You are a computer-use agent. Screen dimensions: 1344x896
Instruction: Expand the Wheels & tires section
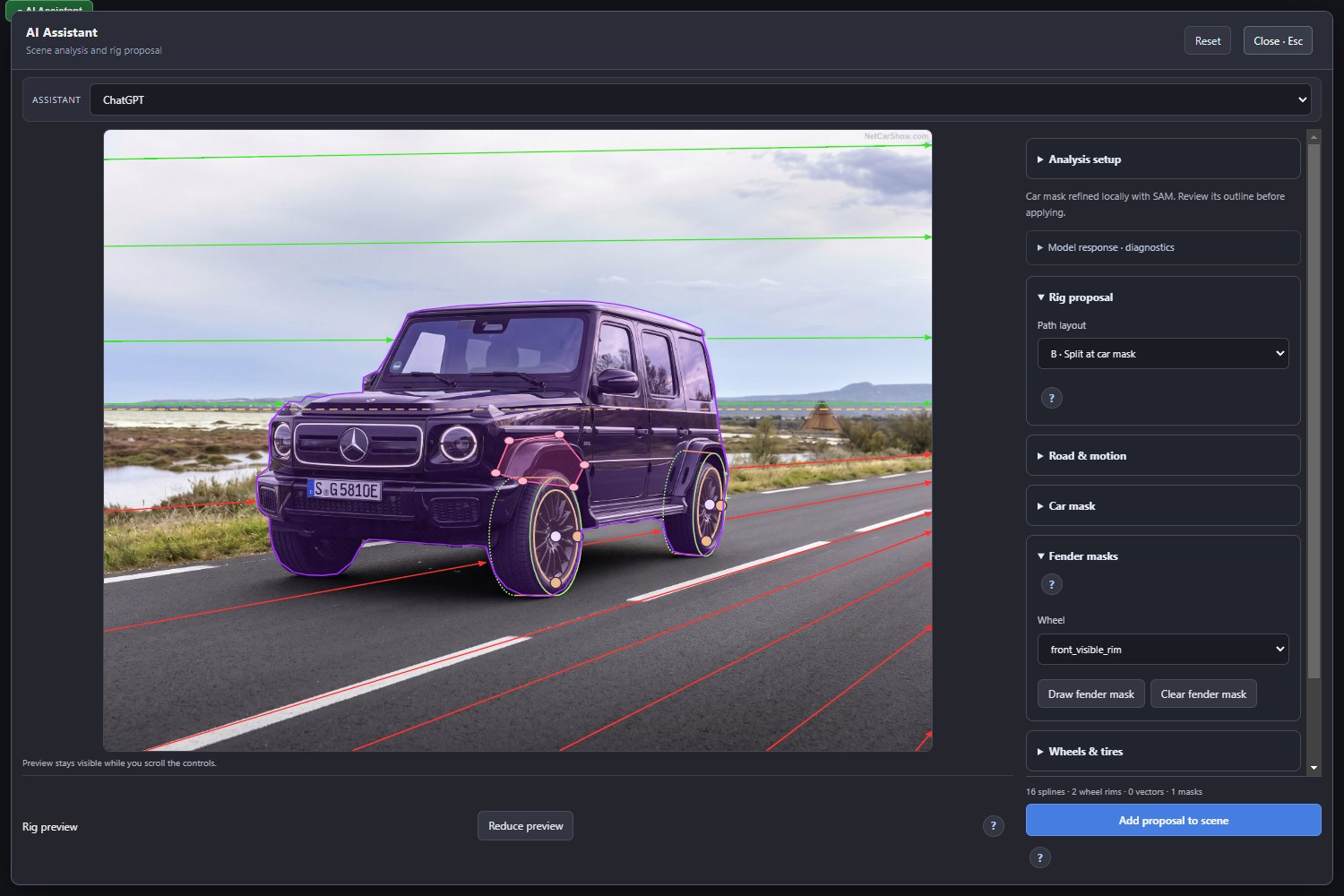1163,752
